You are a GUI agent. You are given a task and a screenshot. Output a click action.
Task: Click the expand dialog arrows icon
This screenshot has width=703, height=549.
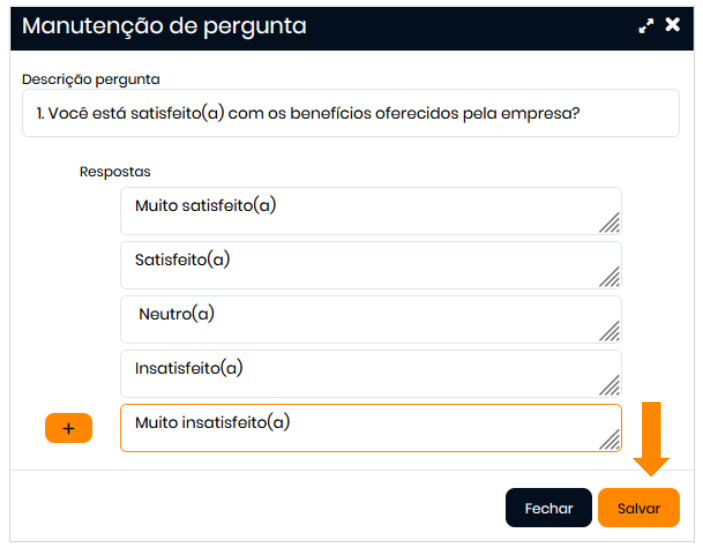[646, 26]
